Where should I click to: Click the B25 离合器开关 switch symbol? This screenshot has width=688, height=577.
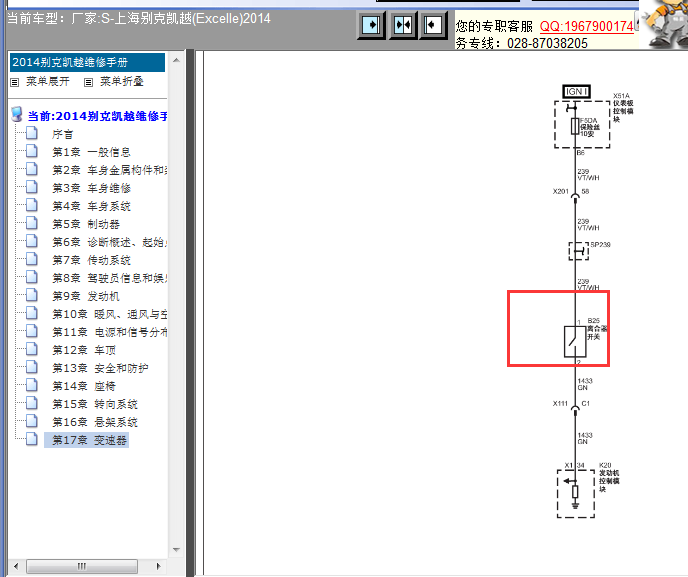point(575,341)
